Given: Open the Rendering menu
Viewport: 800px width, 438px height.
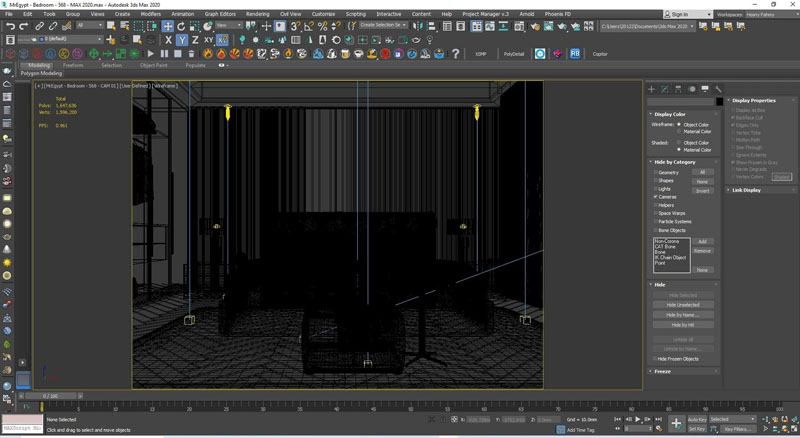Looking at the screenshot, I should pyautogui.click(x=258, y=14).
